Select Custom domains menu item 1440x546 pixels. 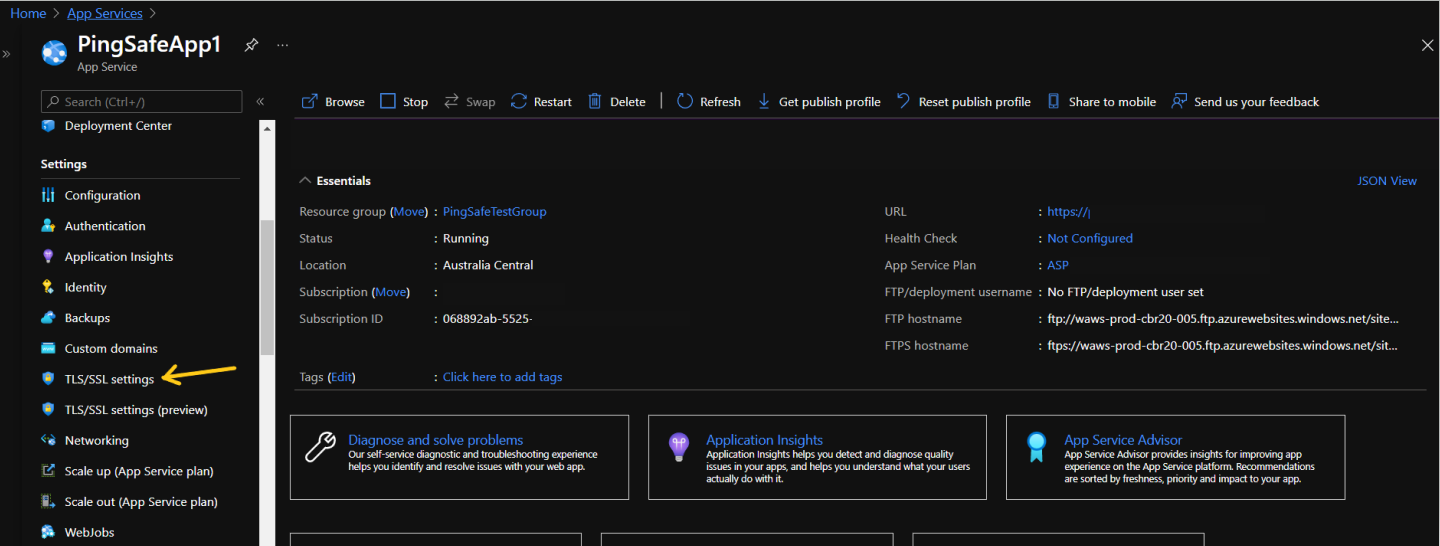click(x=111, y=349)
